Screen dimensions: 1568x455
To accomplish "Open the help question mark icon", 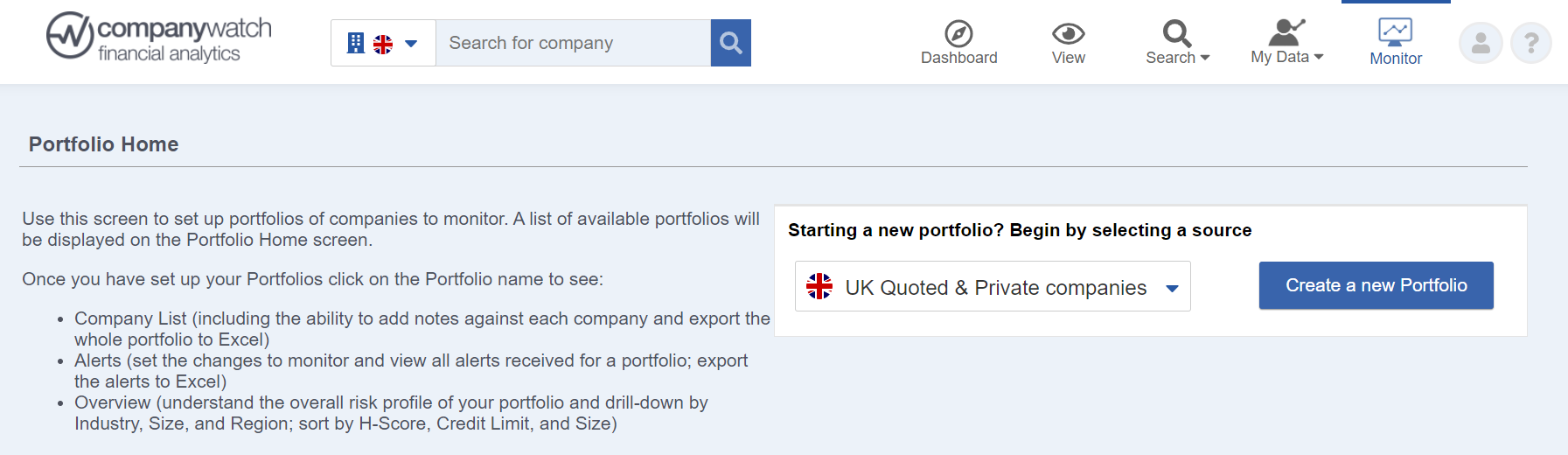I will [x=1531, y=43].
